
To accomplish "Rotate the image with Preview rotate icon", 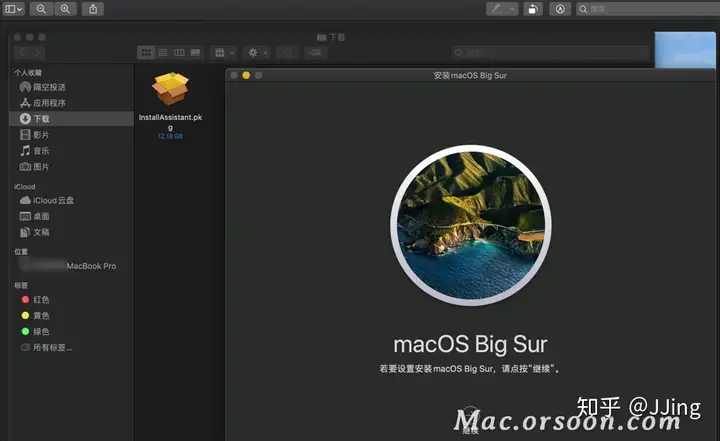I will coord(533,9).
